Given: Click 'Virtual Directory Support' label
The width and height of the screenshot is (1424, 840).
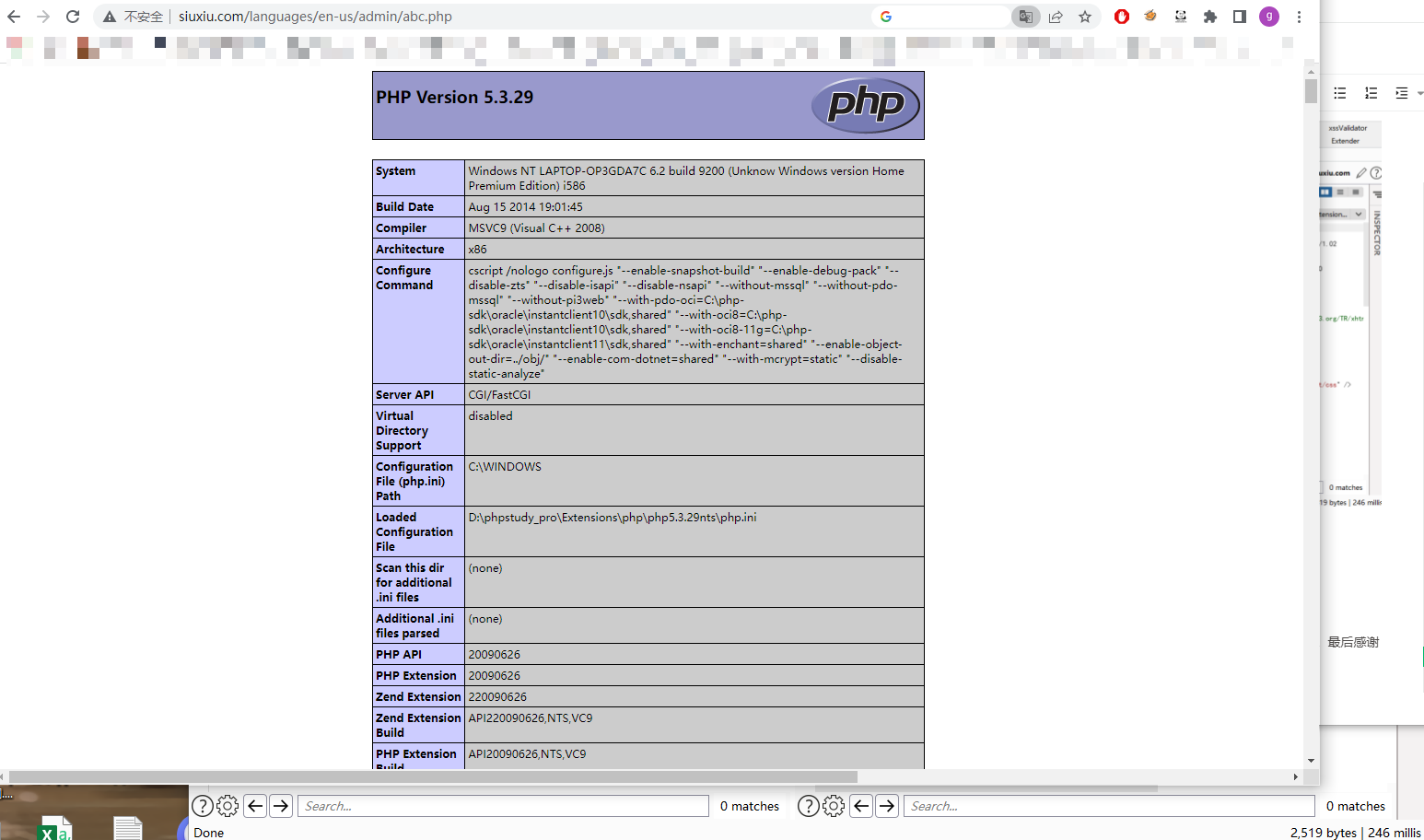Looking at the screenshot, I should pyautogui.click(x=402, y=431).
